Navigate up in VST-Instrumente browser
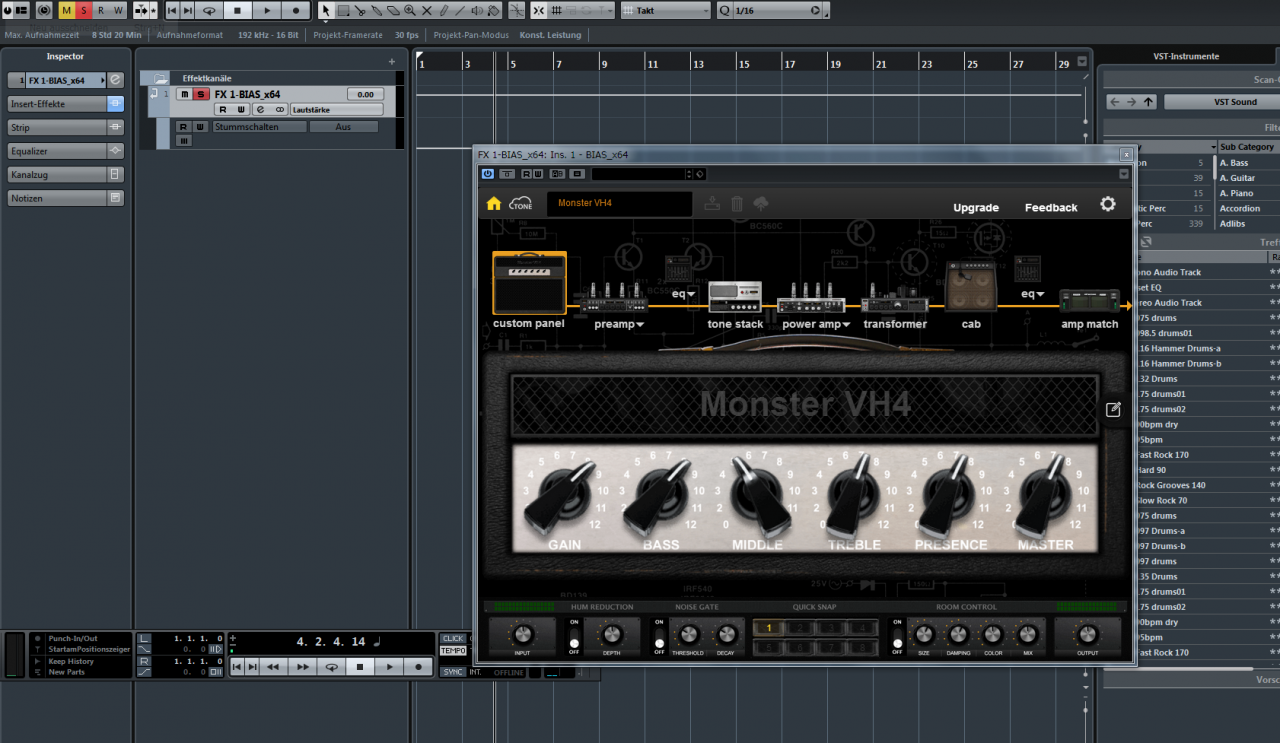Screen dimensions: 1280x743 [x=1148, y=102]
